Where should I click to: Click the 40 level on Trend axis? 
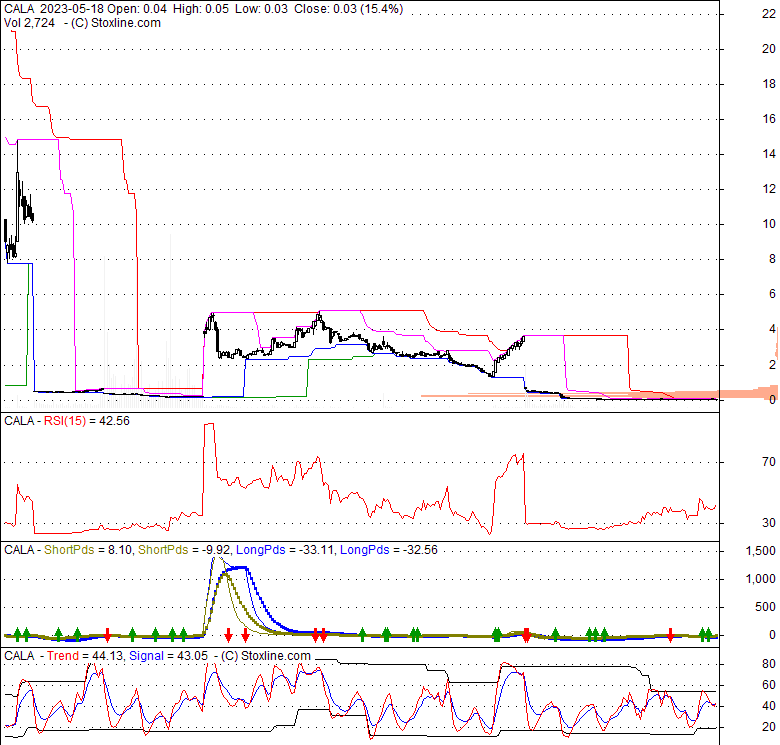(x=769, y=706)
